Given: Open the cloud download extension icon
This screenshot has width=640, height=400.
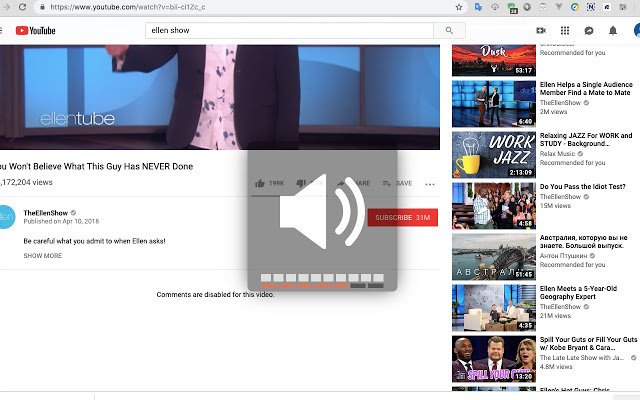Looking at the screenshot, I should (x=495, y=7).
